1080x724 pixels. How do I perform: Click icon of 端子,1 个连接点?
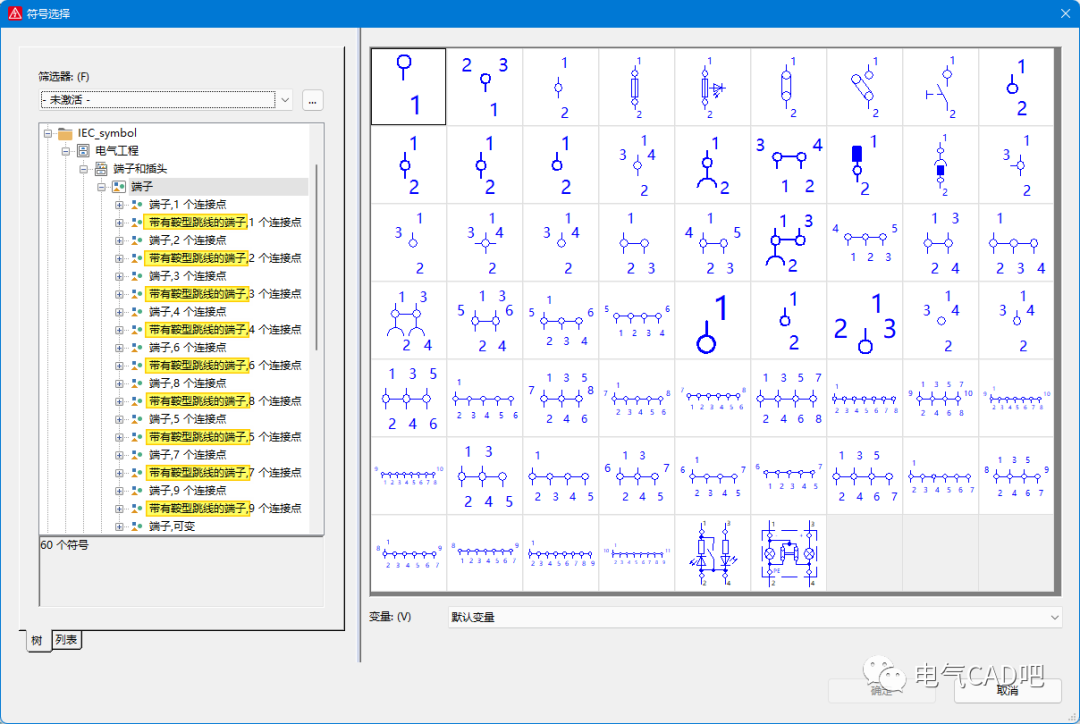[x=136, y=205]
